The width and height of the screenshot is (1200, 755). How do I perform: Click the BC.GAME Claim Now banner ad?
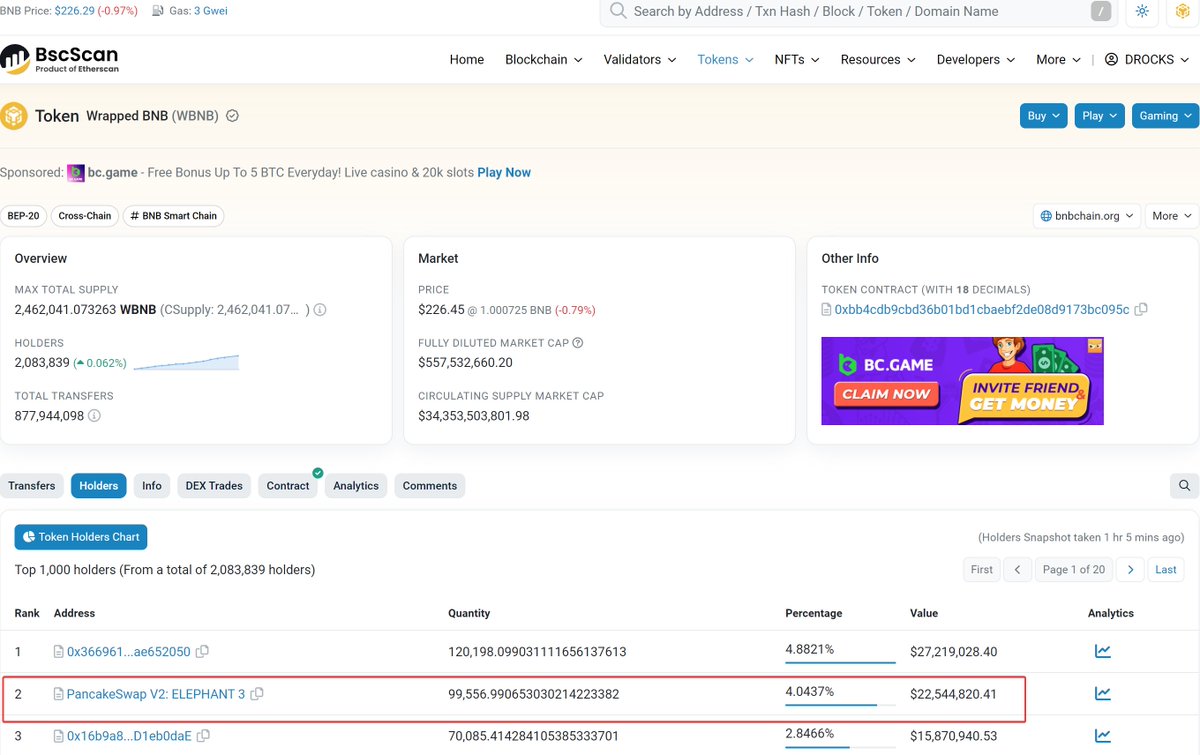(962, 381)
